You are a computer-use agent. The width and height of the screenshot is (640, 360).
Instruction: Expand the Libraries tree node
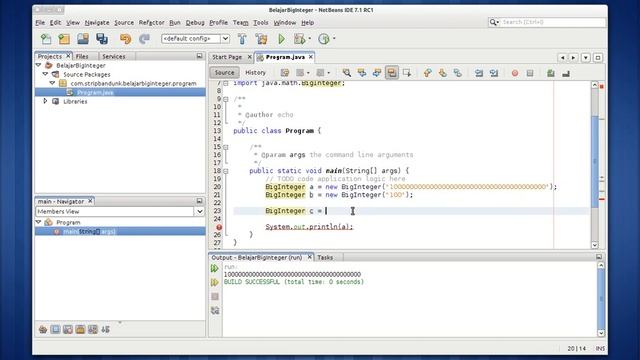pos(45,101)
